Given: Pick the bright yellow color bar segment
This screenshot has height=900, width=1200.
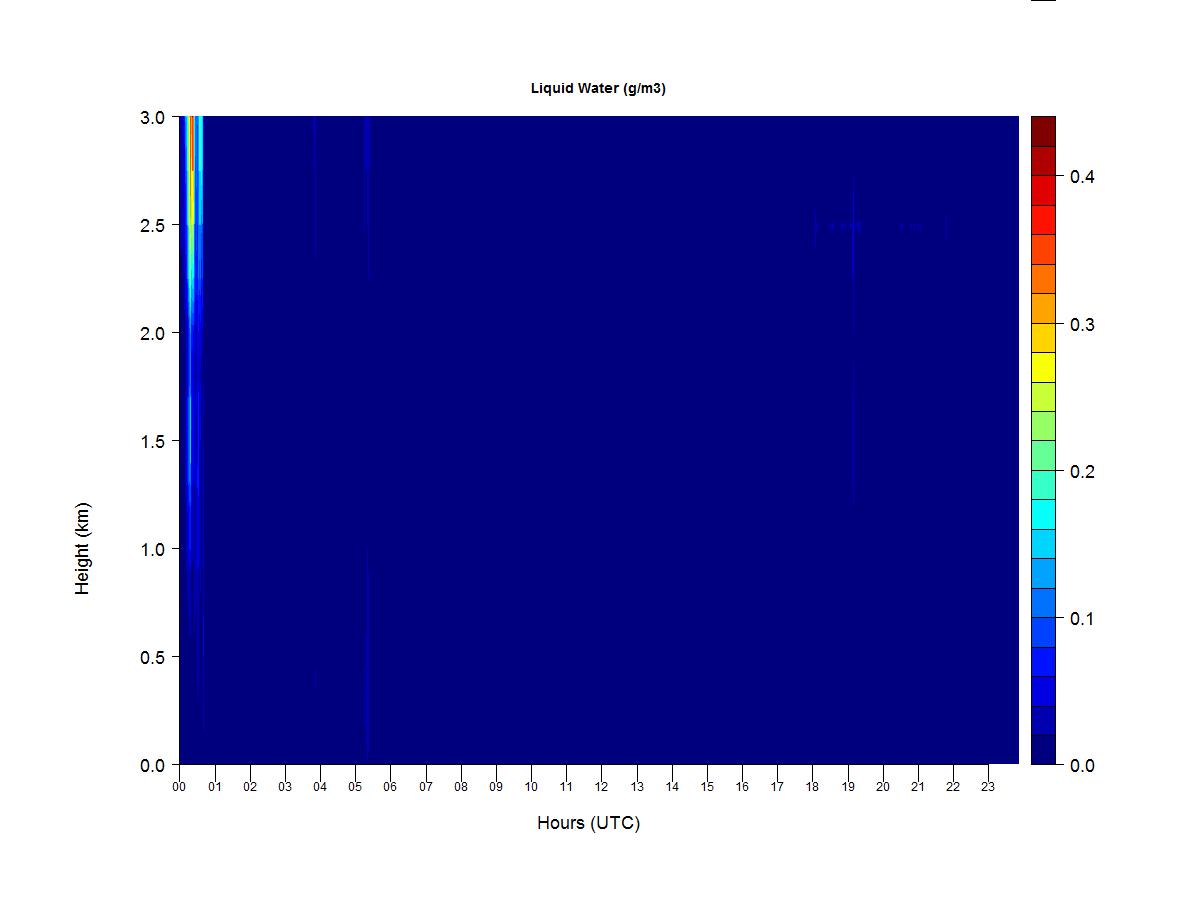Looking at the screenshot, I should click(1043, 367).
